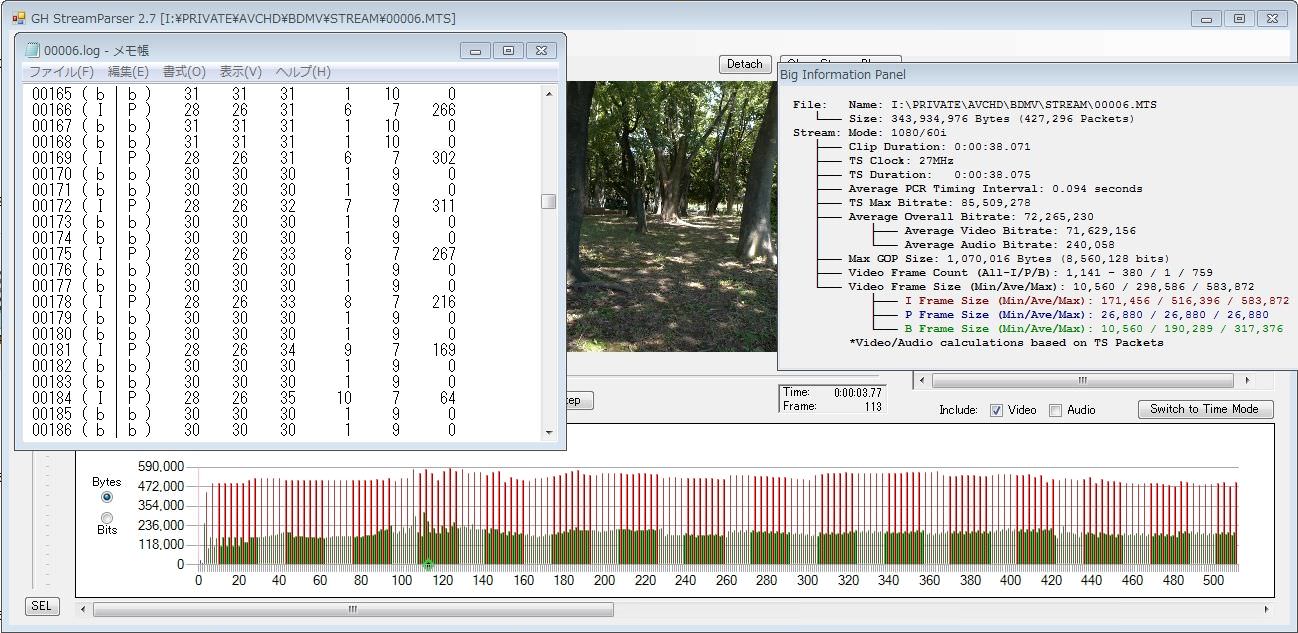
Task: Open the ファイル(F) menu in Notepad
Action: click(61, 72)
